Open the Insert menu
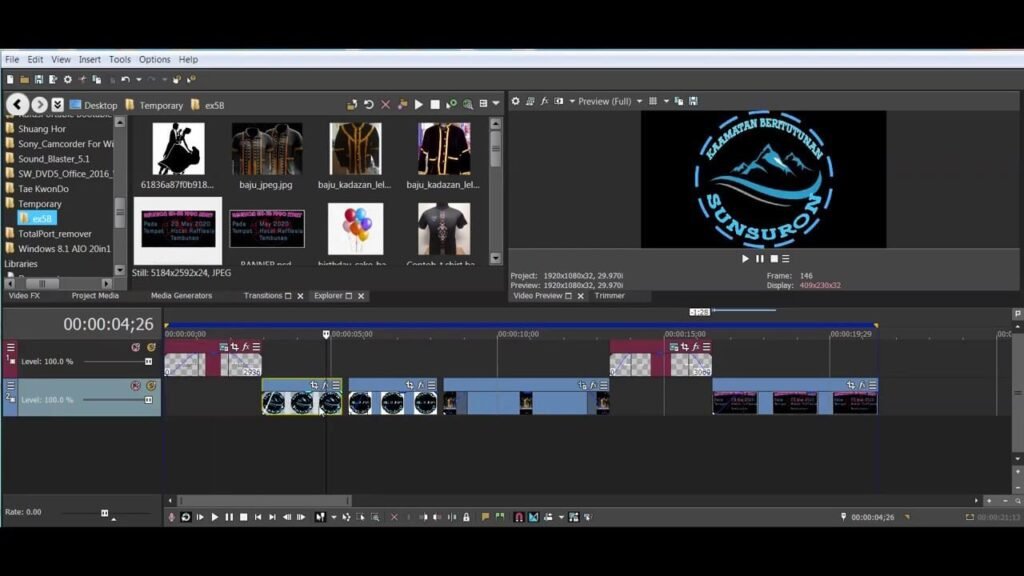Viewport: 1024px width, 576px height. tap(89, 59)
